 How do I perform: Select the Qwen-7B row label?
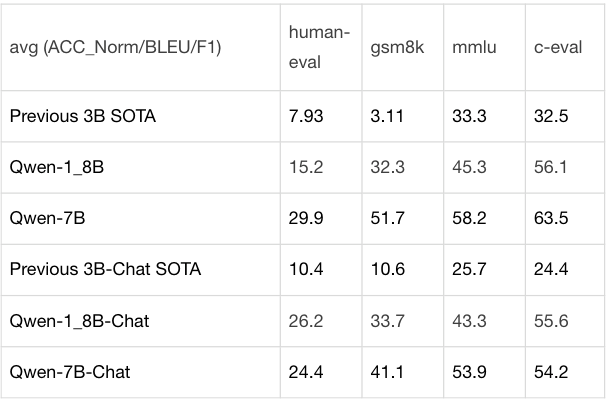[47, 218]
